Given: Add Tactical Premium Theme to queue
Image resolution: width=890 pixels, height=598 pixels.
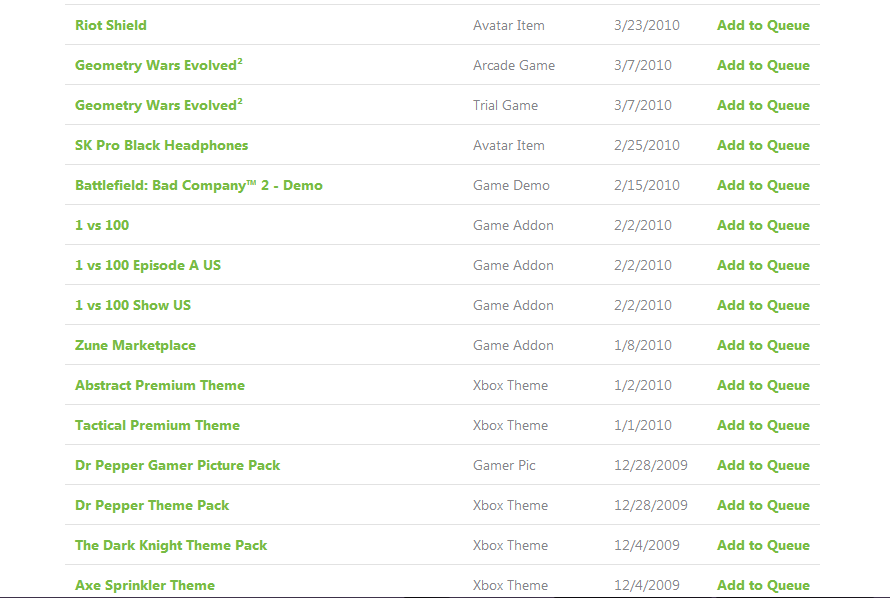Looking at the screenshot, I should [763, 426].
